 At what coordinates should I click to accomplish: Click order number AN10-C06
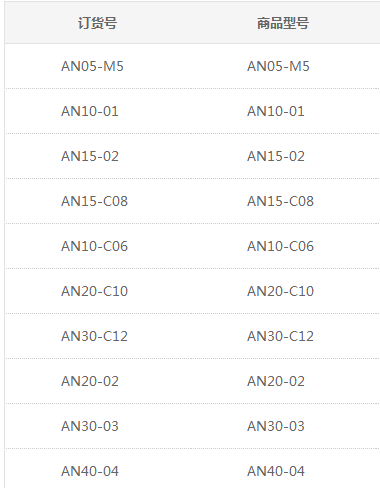point(95,246)
